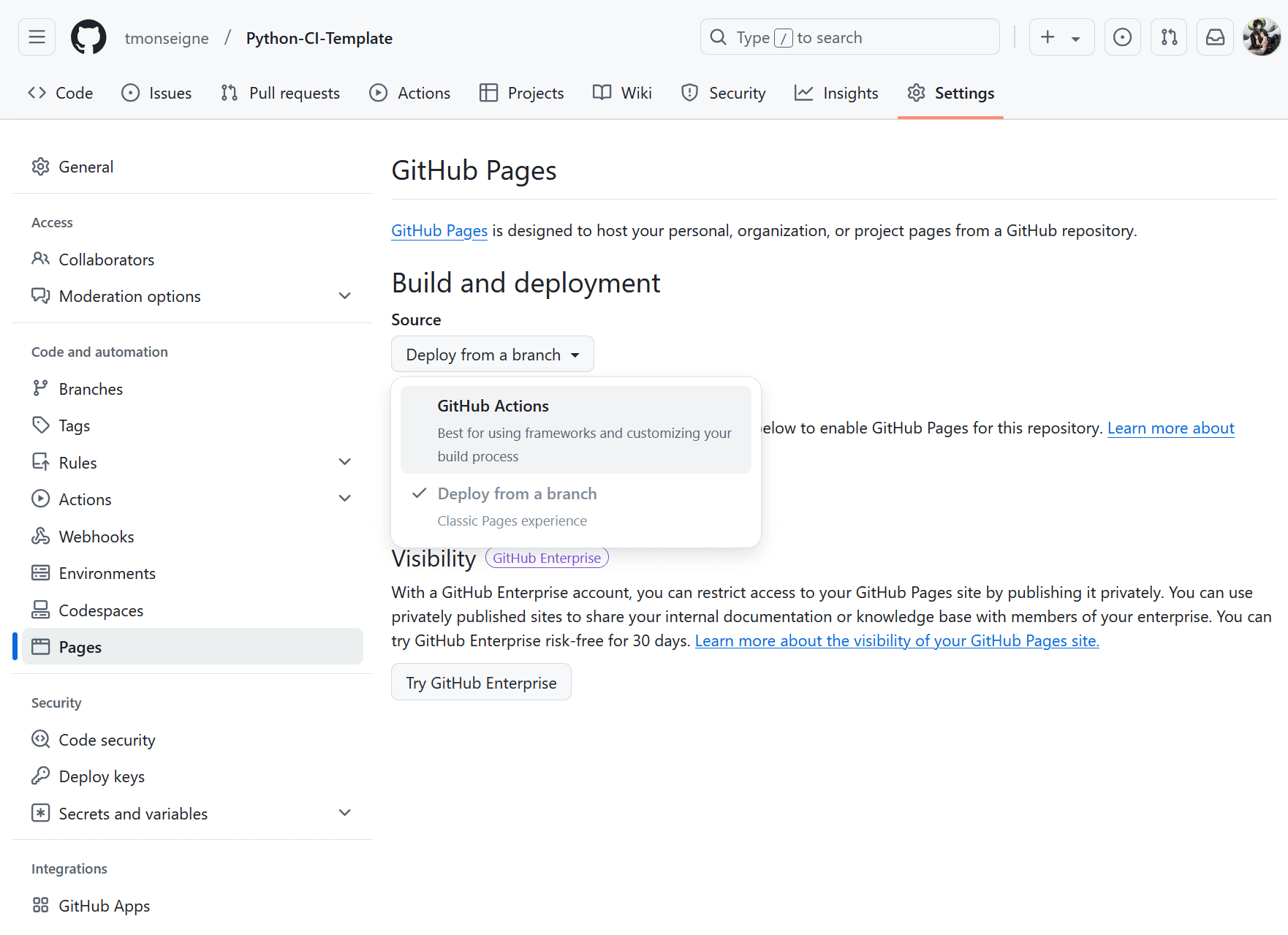Open the hamburger navigation menu
1288x935 pixels.
pyautogui.click(x=37, y=37)
